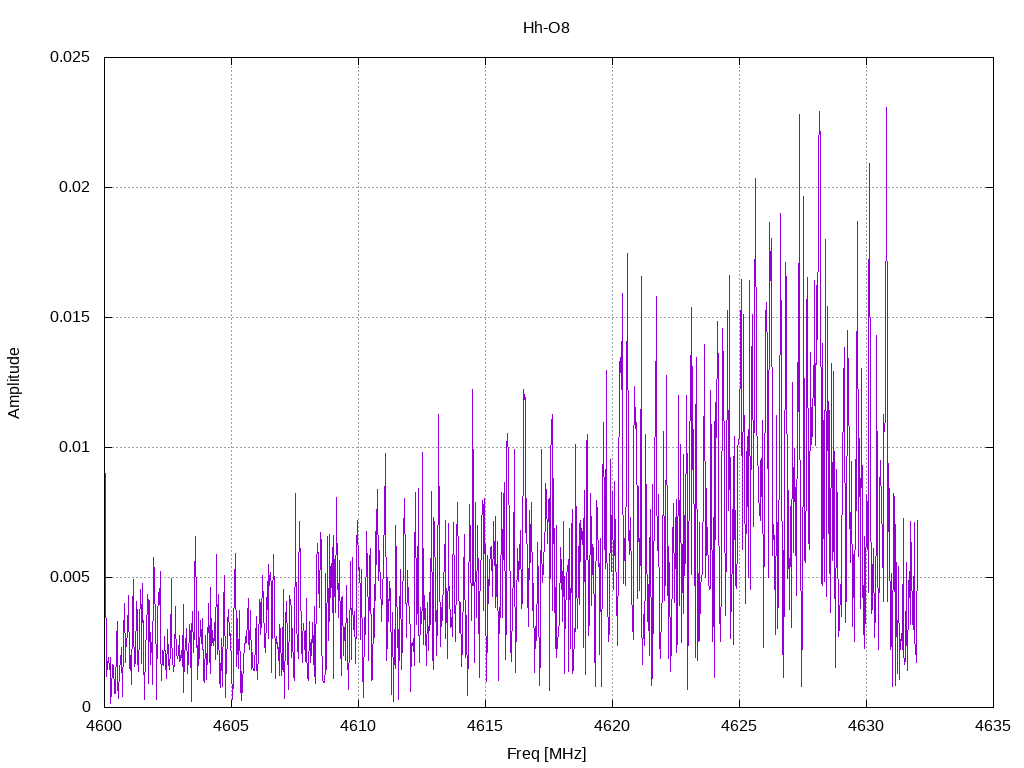The image size is (1024, 768).
Task: Click the y-axis tick label 0.02
Action: [74, 187]
